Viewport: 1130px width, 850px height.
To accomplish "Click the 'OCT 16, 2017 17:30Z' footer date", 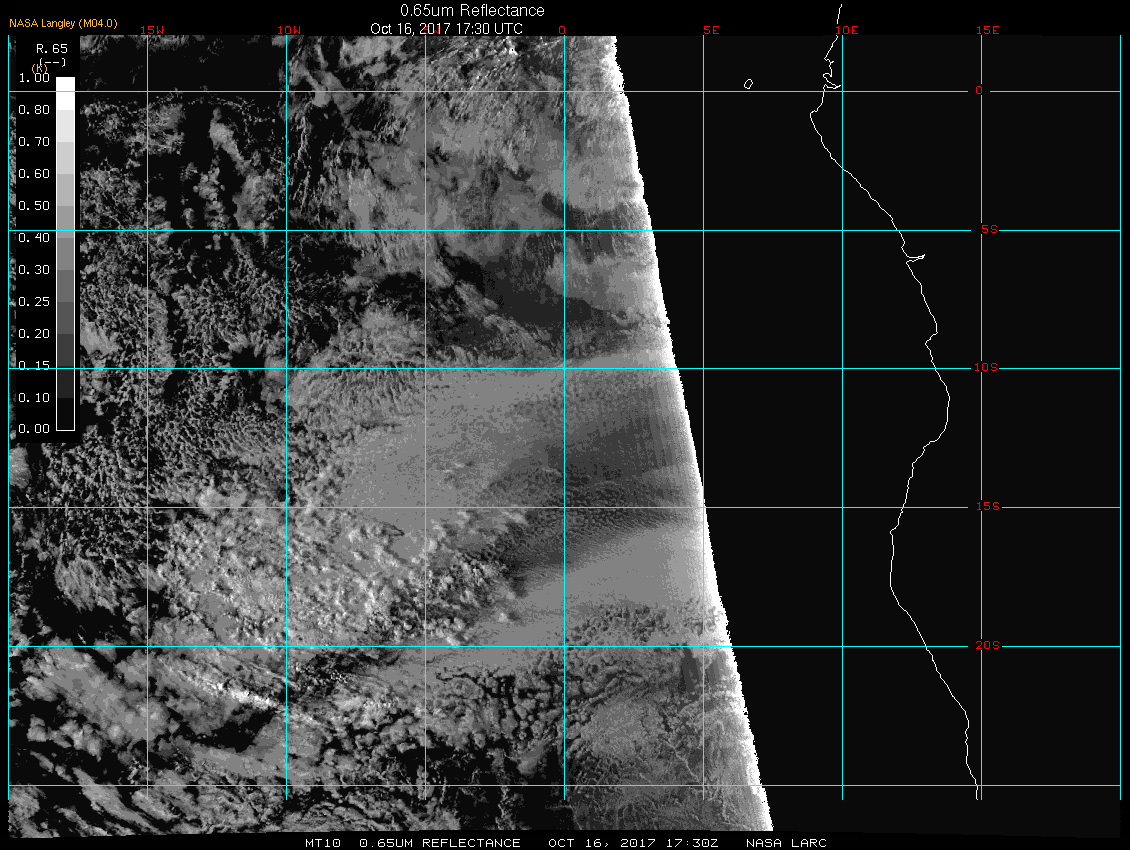I will coord(633,843).
